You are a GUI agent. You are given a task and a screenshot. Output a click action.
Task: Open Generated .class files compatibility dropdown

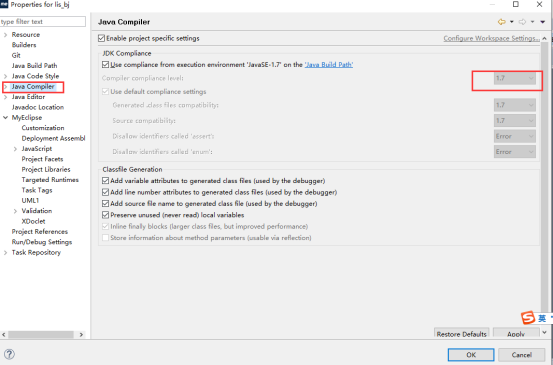click(515, 105)
